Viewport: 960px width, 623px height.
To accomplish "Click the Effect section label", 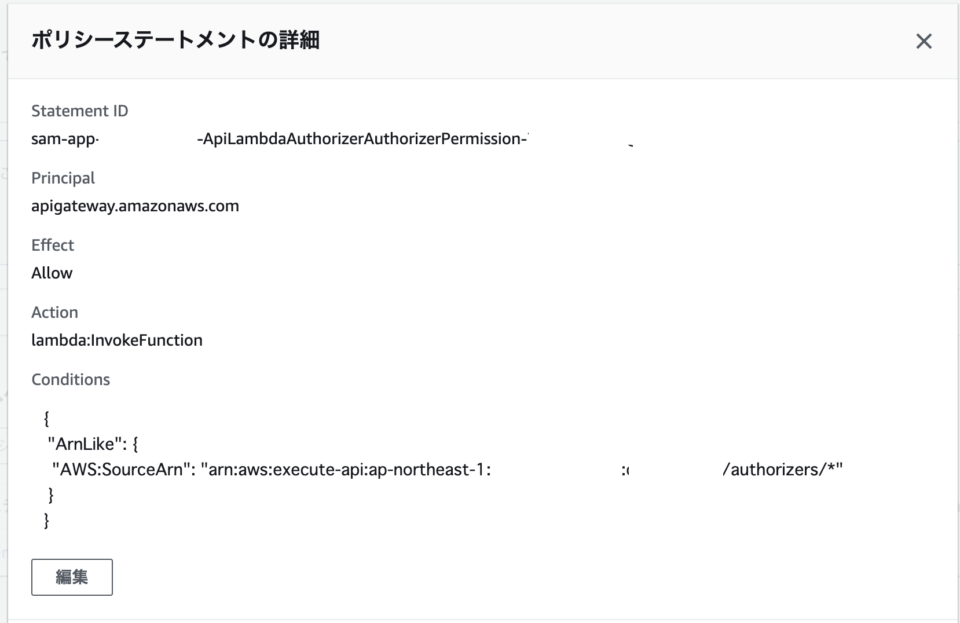I will (54, 245).
